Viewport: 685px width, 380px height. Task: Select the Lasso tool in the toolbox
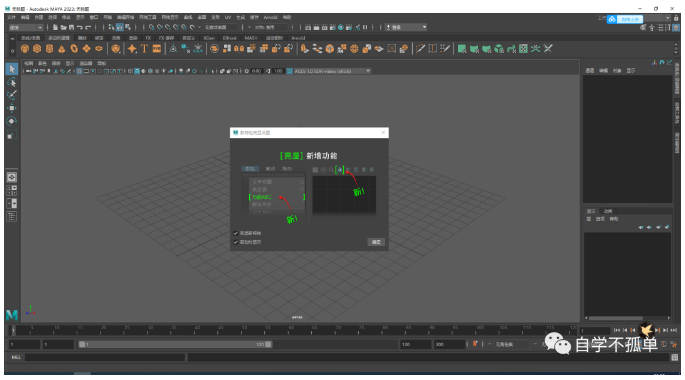click(x=12, y=82)
